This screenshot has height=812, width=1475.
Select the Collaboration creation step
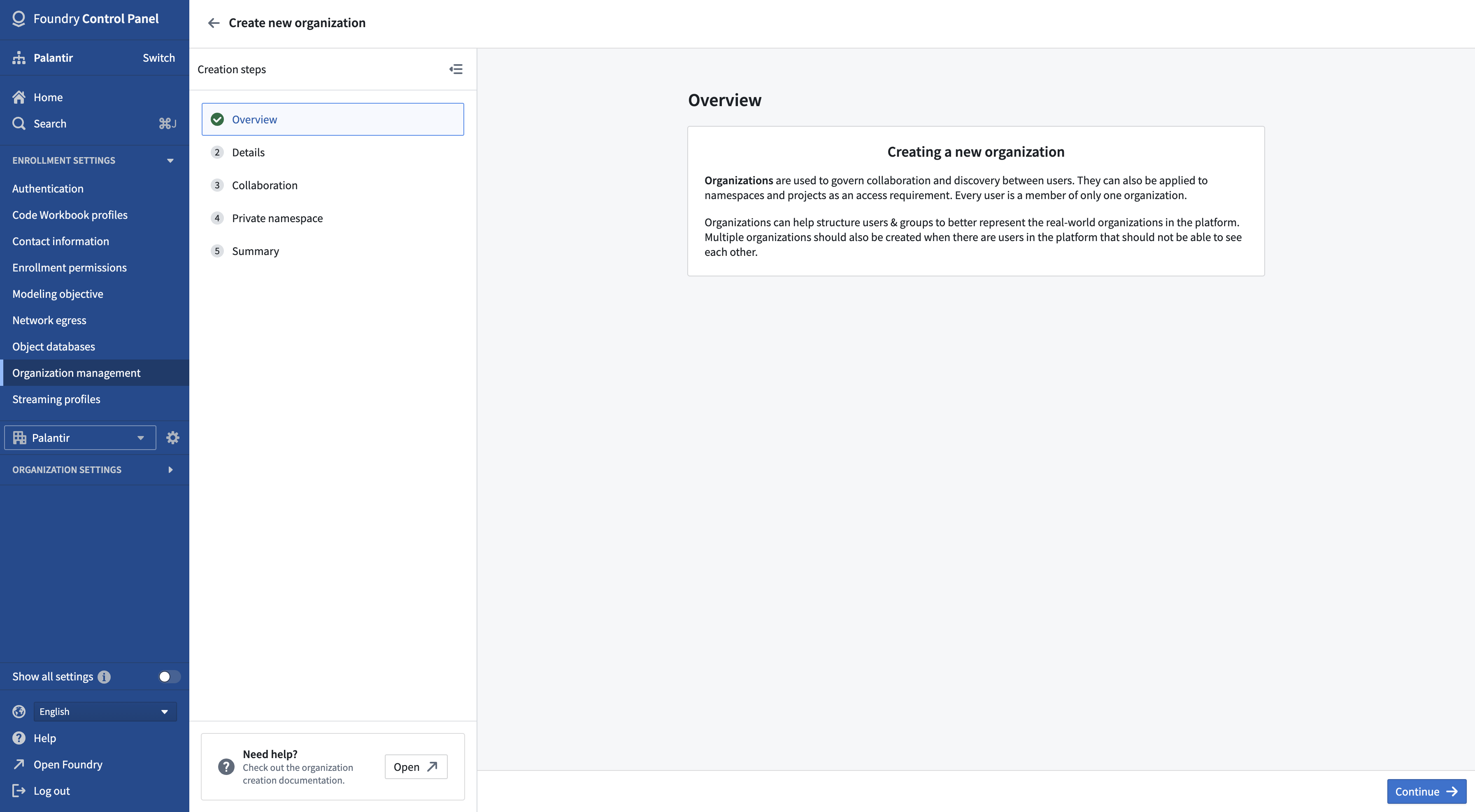click(x=333, y=186)
